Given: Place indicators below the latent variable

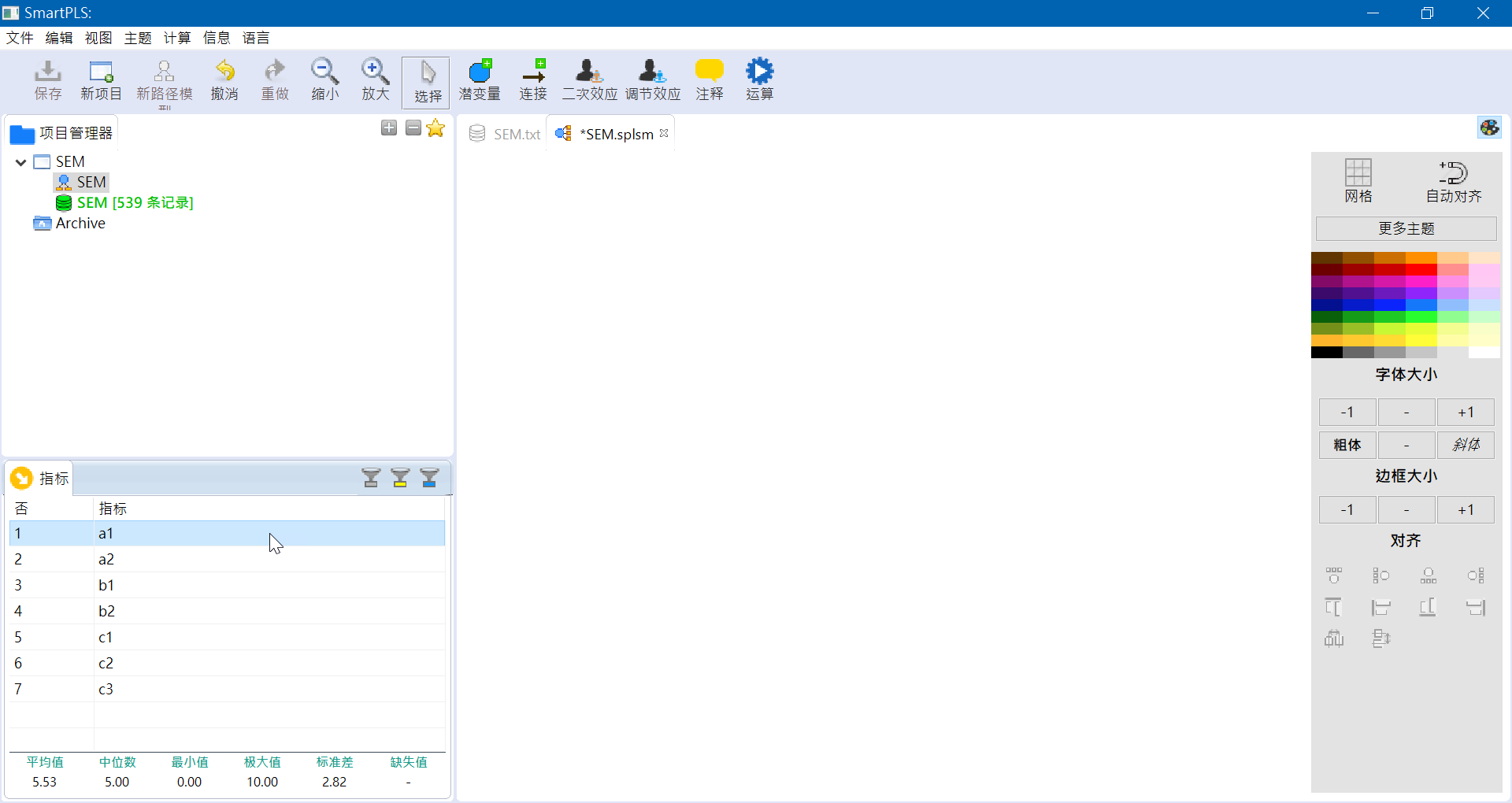Looking at the screenshot, I should 1429,575.
